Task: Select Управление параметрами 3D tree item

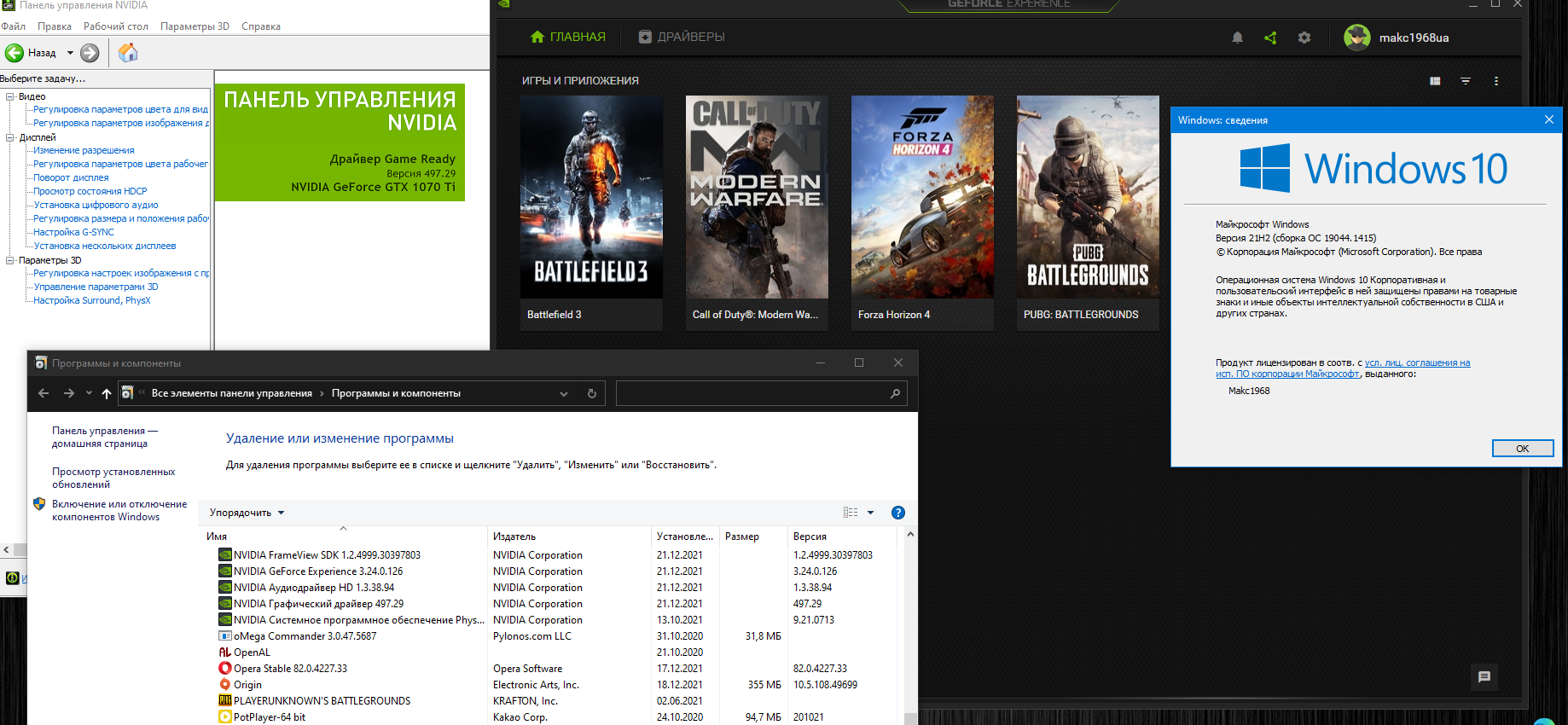Action: pos(96,287)
